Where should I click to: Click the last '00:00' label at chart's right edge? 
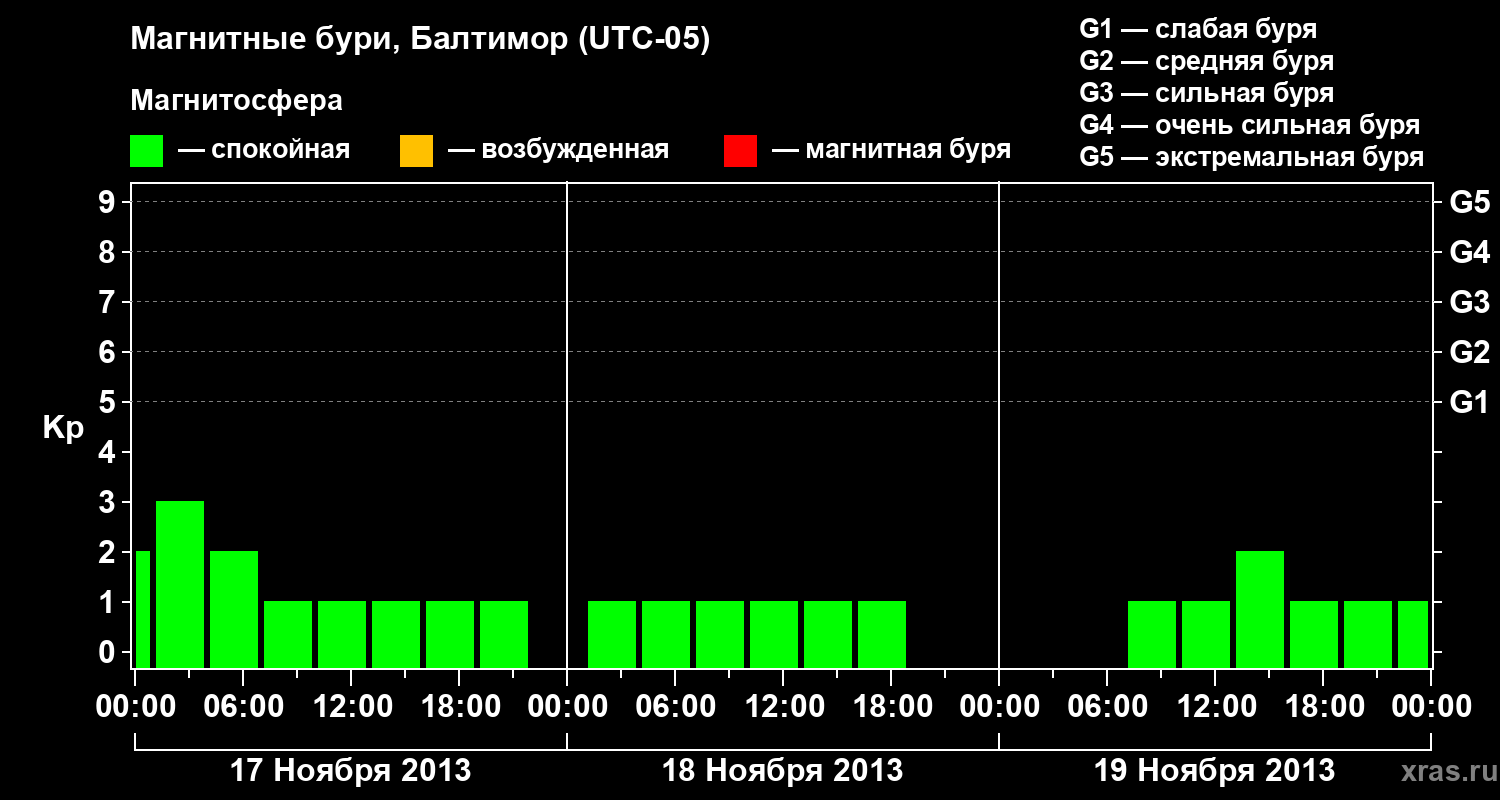click(1431, 706)
